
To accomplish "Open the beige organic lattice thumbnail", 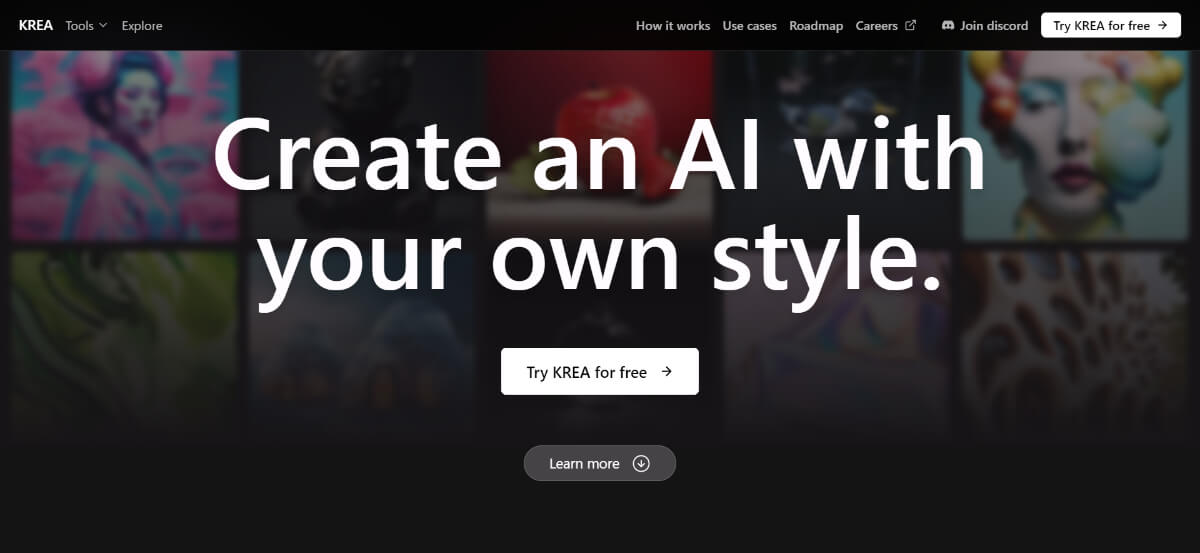I will 1076,345.
